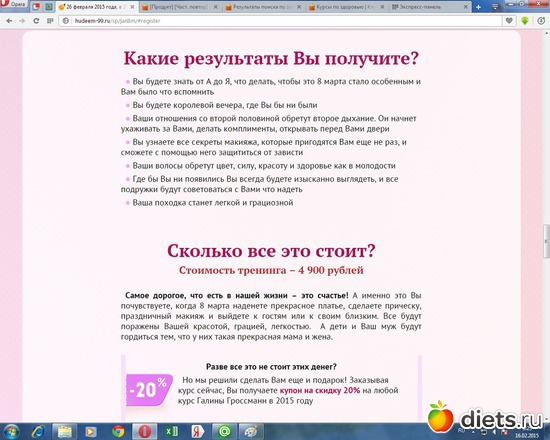Close the 'Результаты поиска' tab
The image size is (550, 440).
click(x=299, y=7)
